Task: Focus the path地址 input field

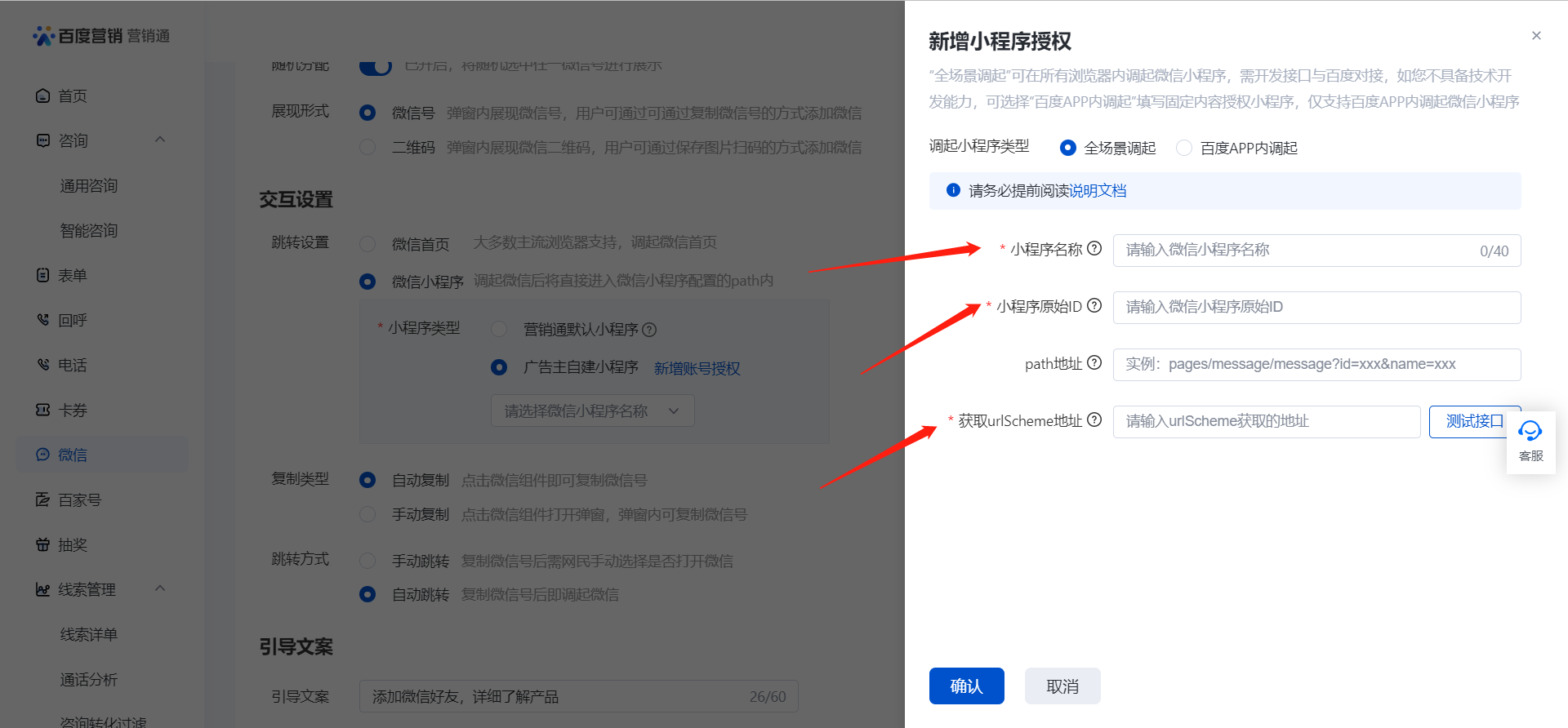Action: point(1316,365)
